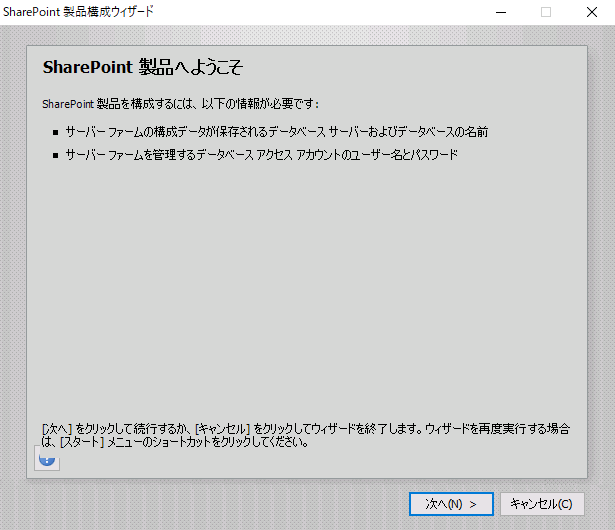Click the 次へ(N) > button
Image resolution: width=615 pixels, height=530 pixels.
coord(451,504)
